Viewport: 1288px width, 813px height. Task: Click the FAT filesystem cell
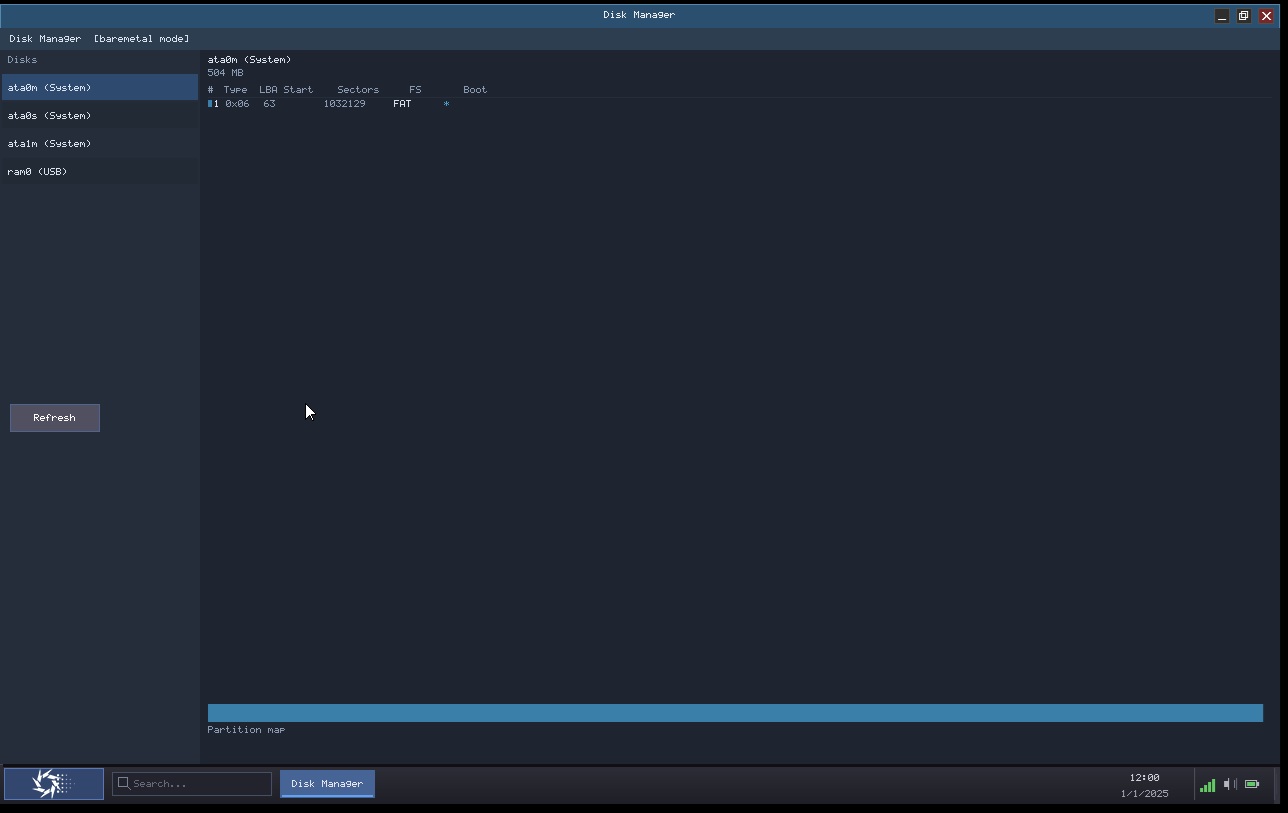[402, 104]
